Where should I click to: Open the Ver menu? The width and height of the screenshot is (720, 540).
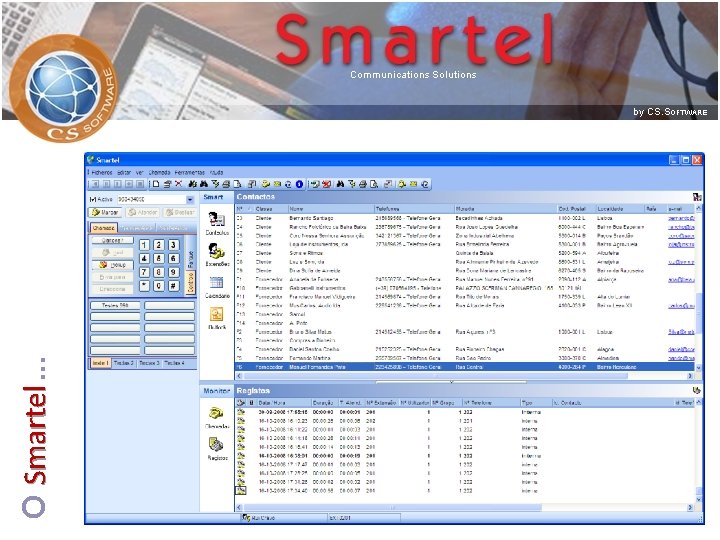[x=139, y=173]
